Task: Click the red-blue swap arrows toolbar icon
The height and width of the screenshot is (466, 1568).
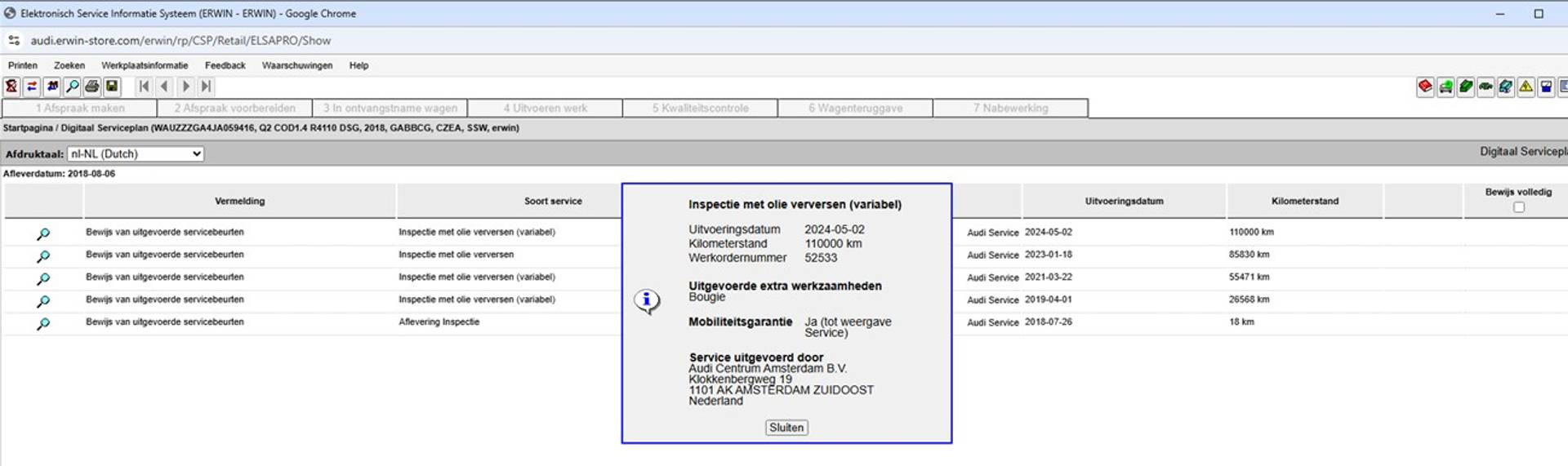Action: click(x=32, y=86)
